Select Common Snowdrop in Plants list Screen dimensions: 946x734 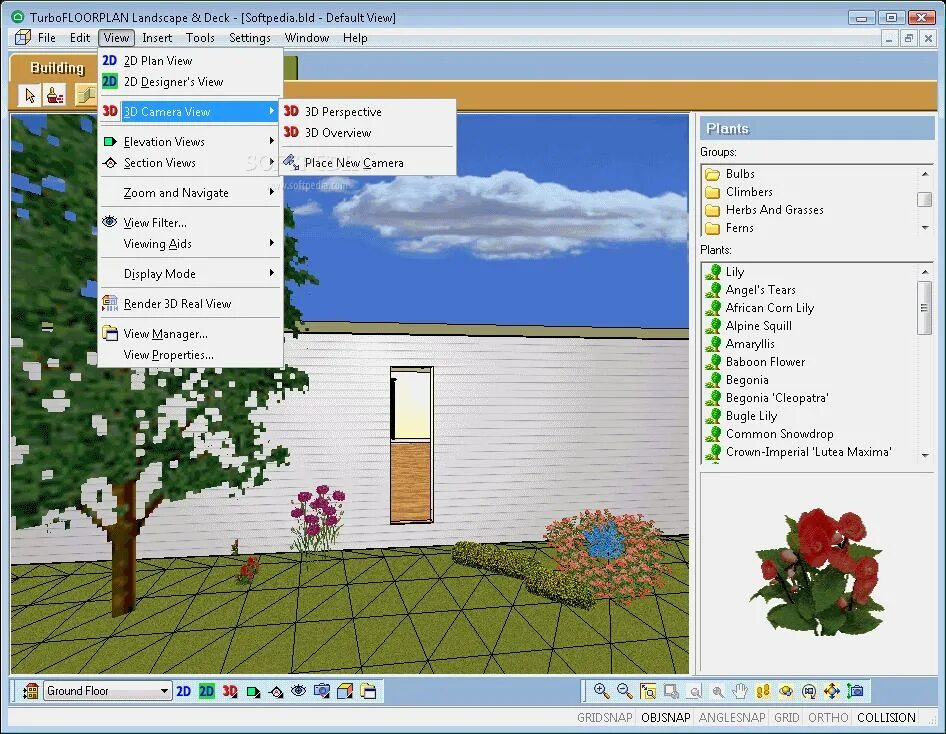pyautogui.click(x=779, y=434)
